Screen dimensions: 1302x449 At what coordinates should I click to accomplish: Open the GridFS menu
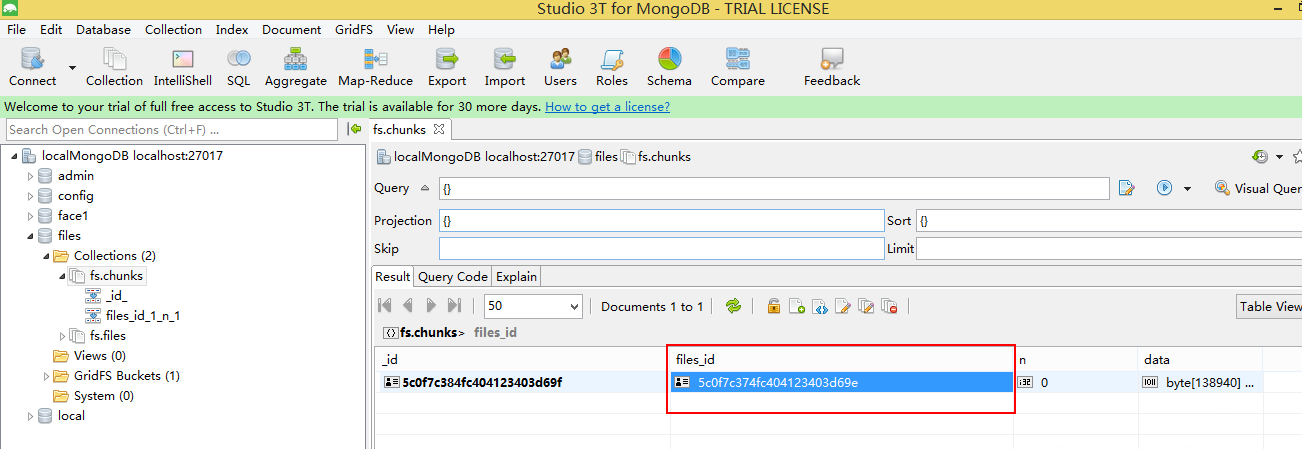(x=354, y=30)
